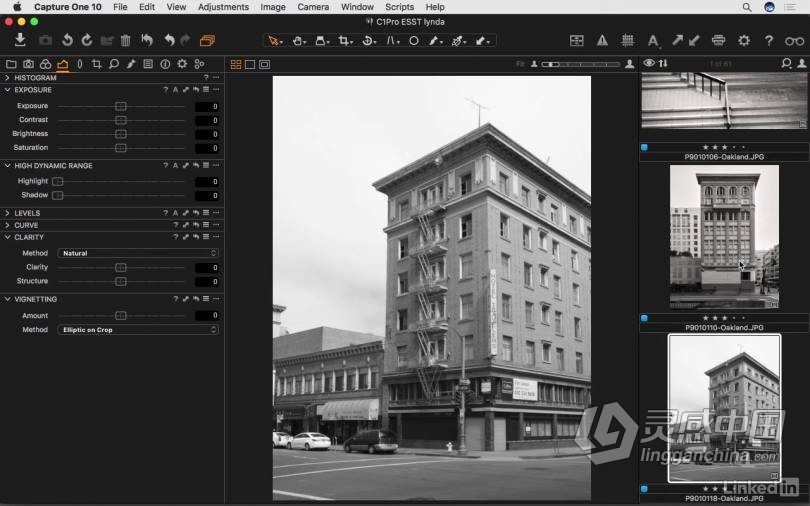Image resolution: width=810 pixels, height=506 pixels.
Task: Collapse the Exposure panel
Action: tap(7, 90)
